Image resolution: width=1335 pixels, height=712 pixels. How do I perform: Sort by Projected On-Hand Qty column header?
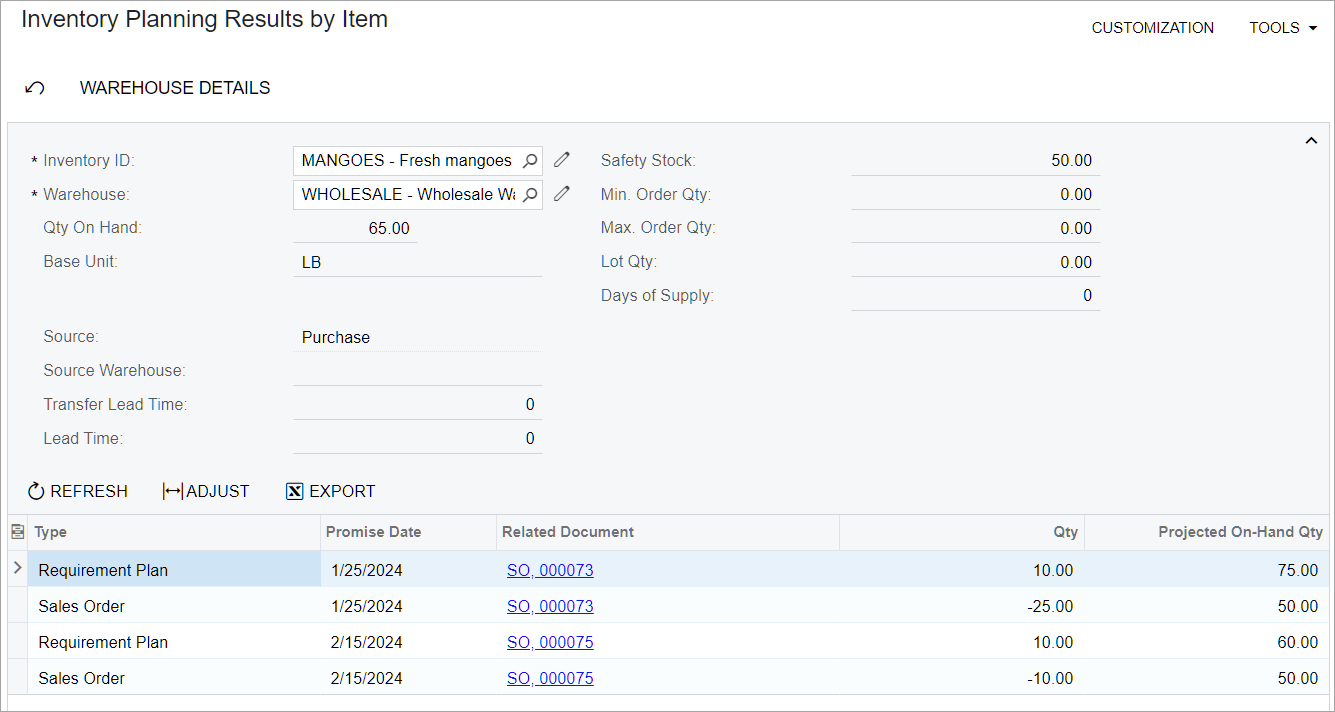(1207, 532)
